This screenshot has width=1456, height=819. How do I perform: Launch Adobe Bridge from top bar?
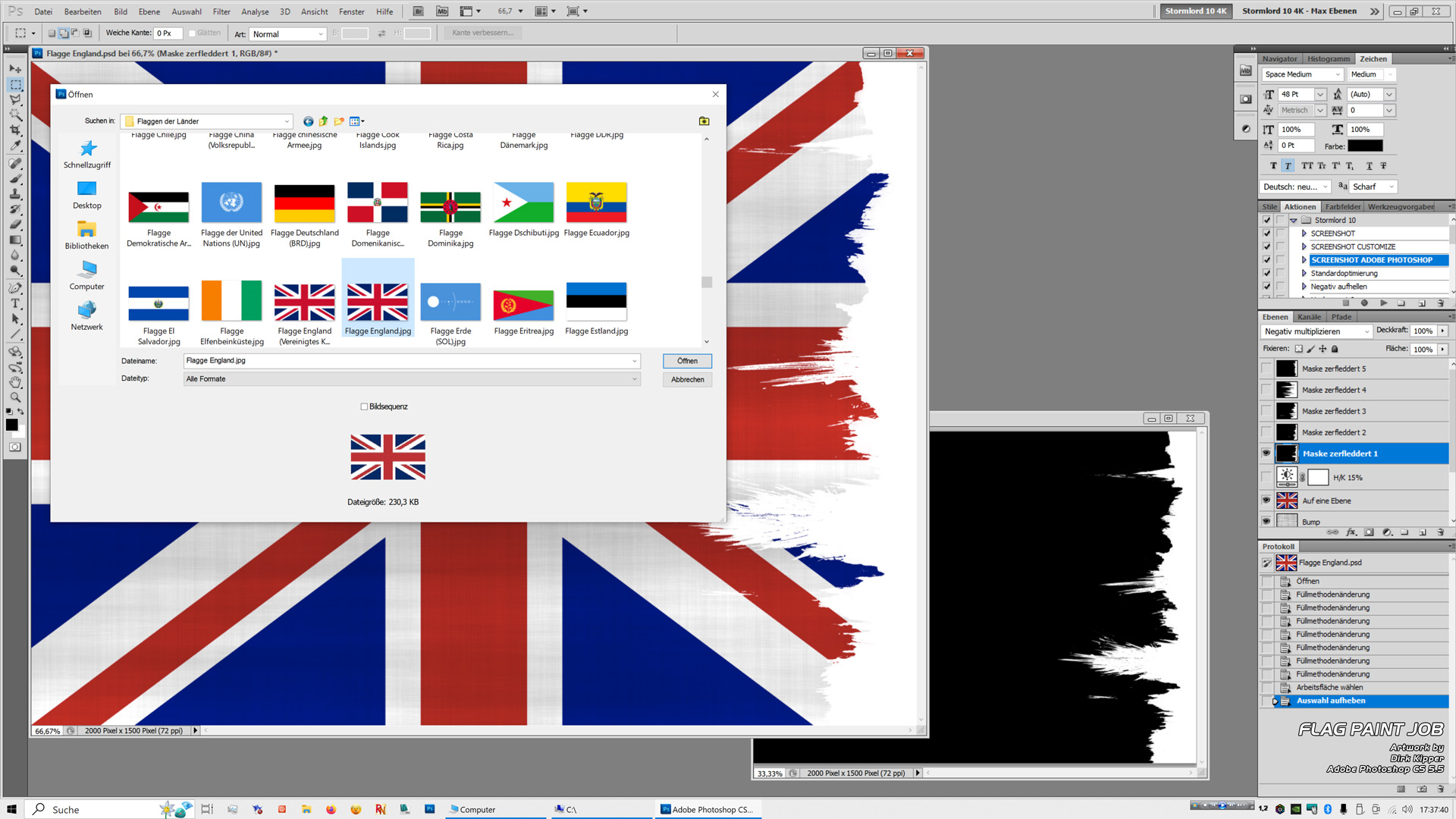click(418, 11)
